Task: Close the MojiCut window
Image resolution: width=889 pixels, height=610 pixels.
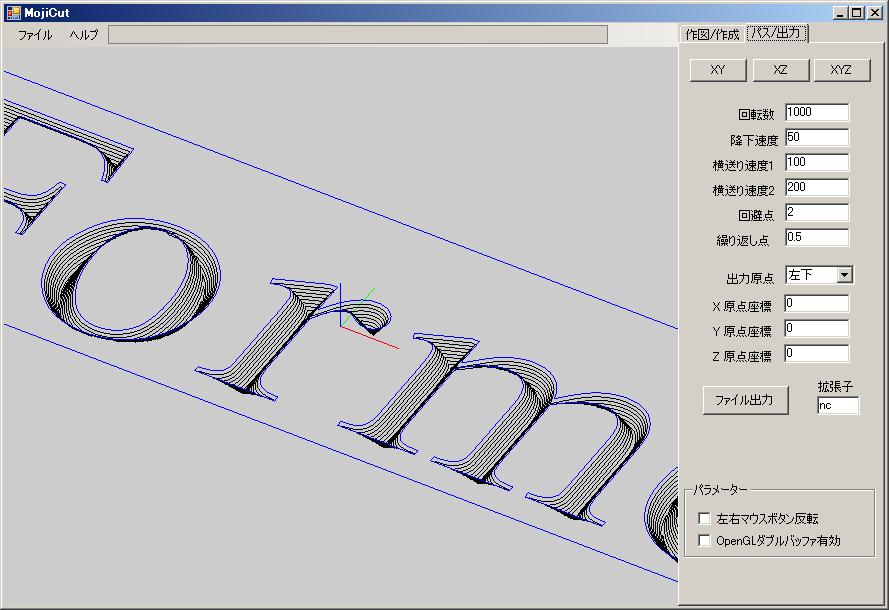Action: (x=874, y=12)
